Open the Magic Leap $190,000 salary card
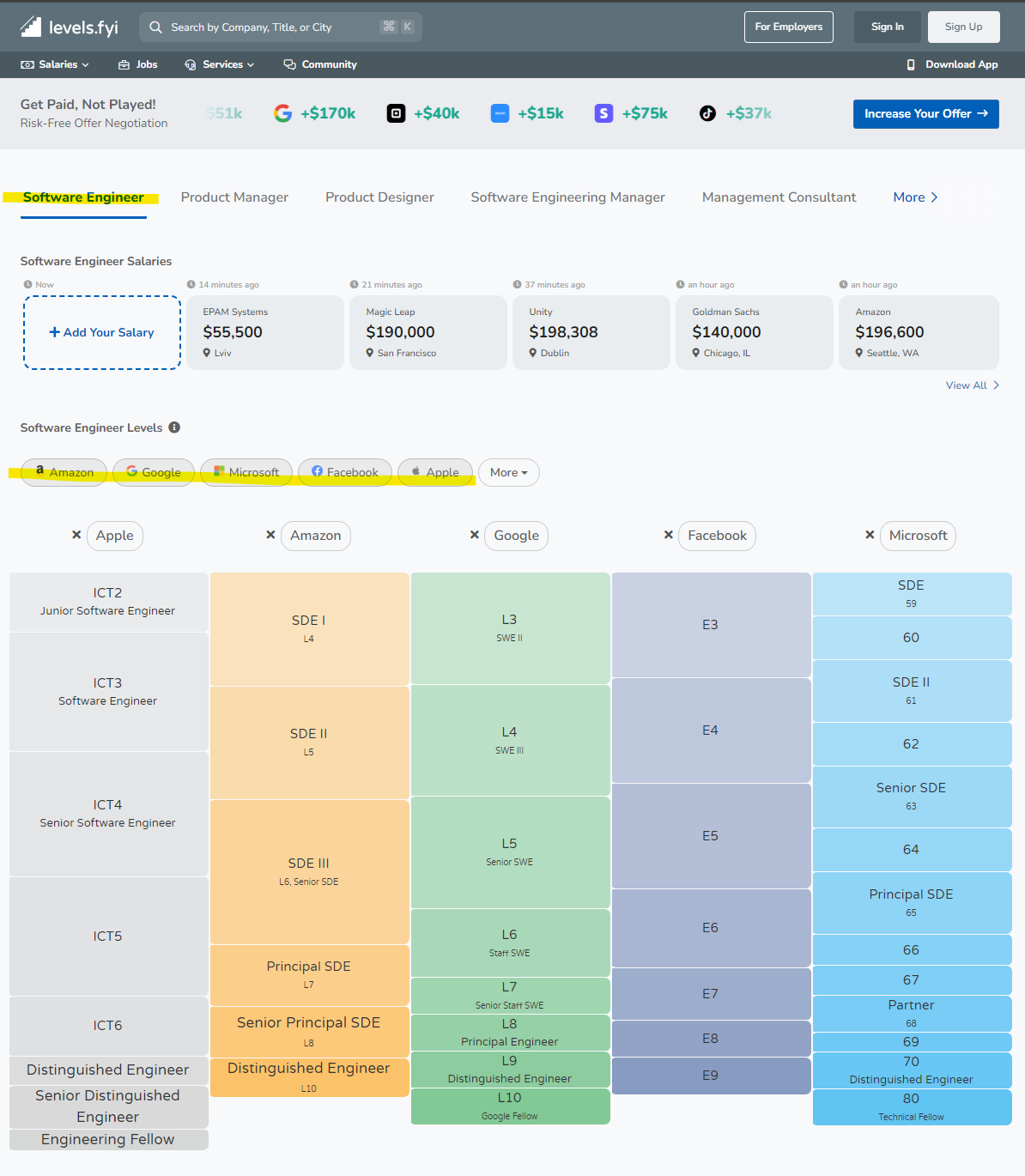This screenshot has width=1025, height=1176. 428,333
